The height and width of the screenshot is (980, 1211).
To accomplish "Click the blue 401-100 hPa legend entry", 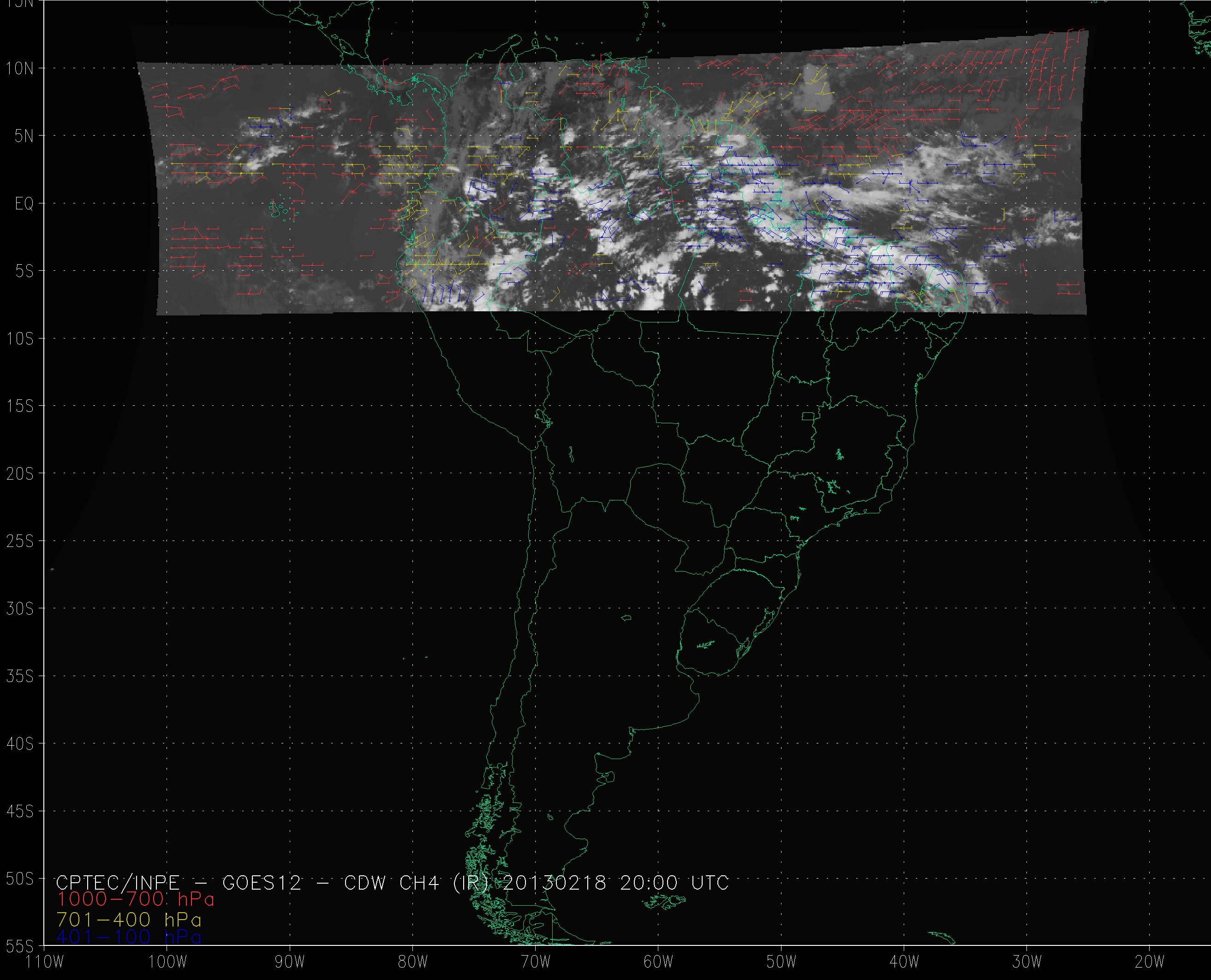I will click(x=129, y=937).
